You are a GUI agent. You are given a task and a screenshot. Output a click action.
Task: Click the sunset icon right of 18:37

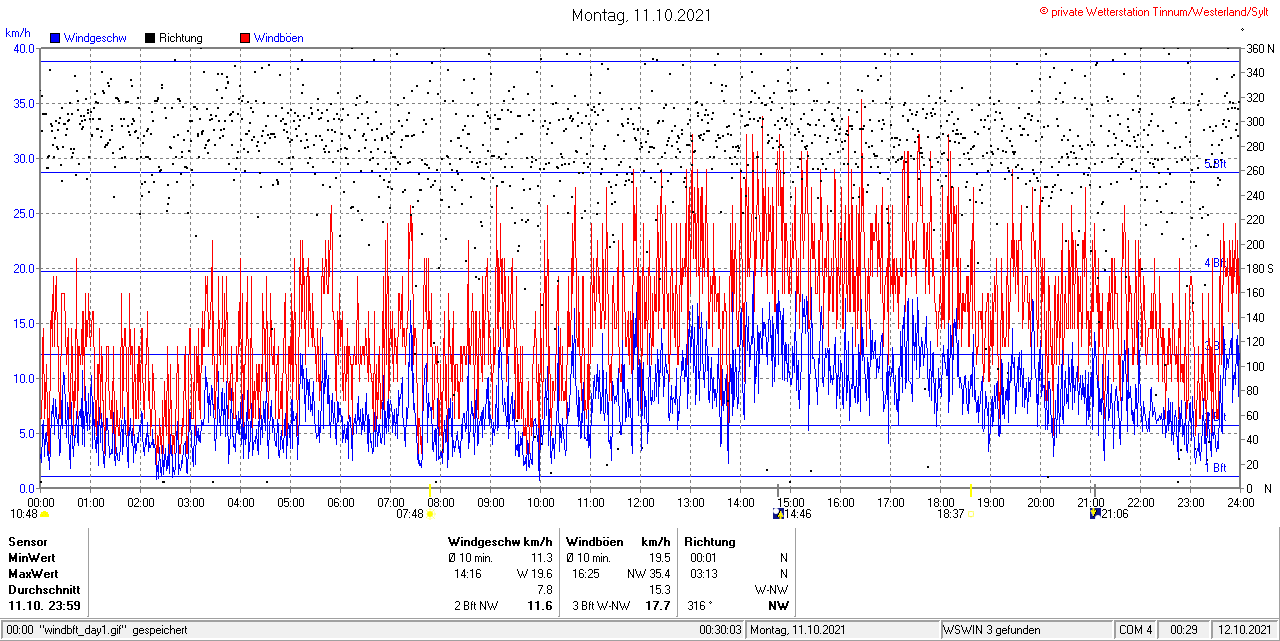(970, 514)
